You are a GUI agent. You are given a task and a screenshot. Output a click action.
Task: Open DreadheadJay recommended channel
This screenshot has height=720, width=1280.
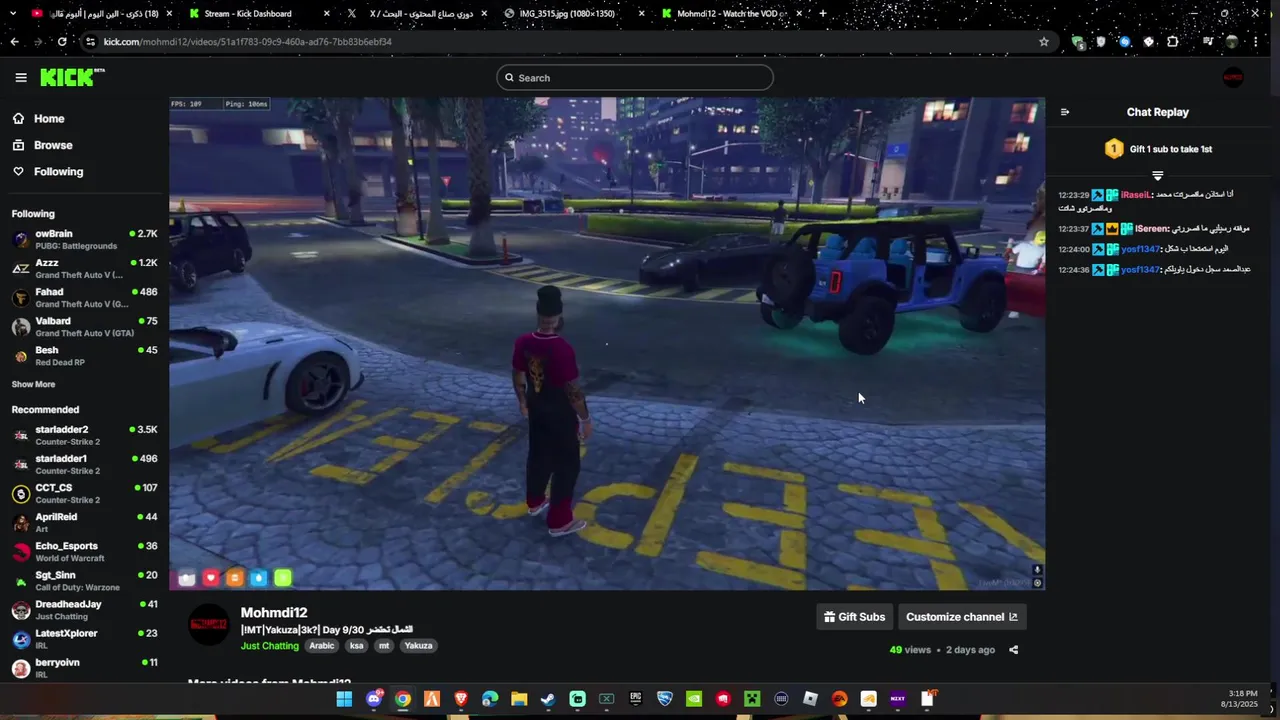tap(84, 609)
